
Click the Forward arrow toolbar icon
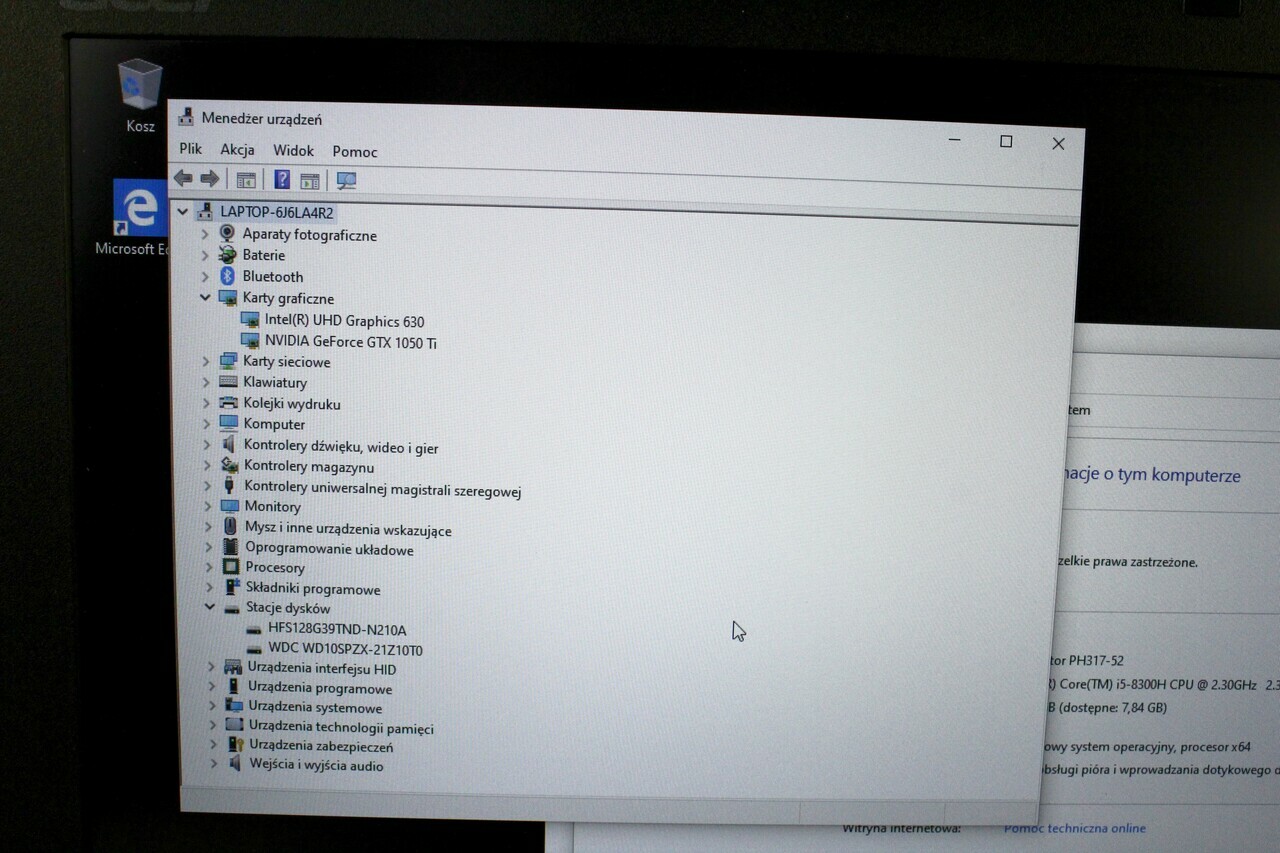[209, 179]
